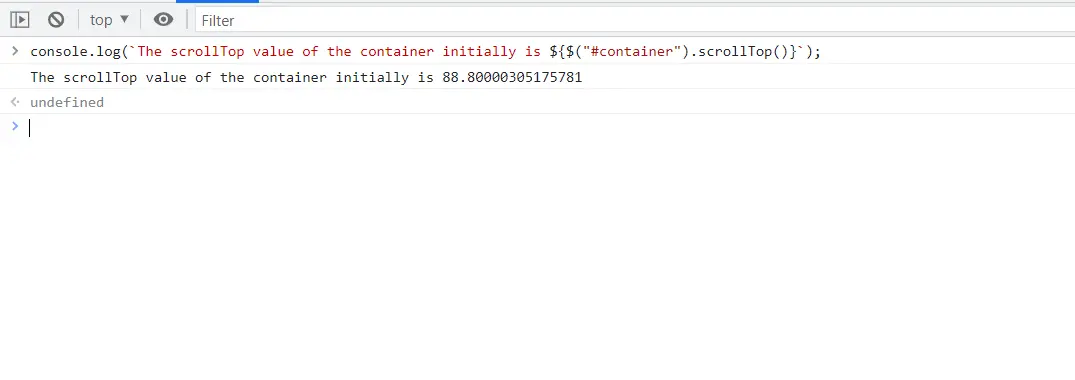Click the word console.log in entered command

[x=75, y=51]
